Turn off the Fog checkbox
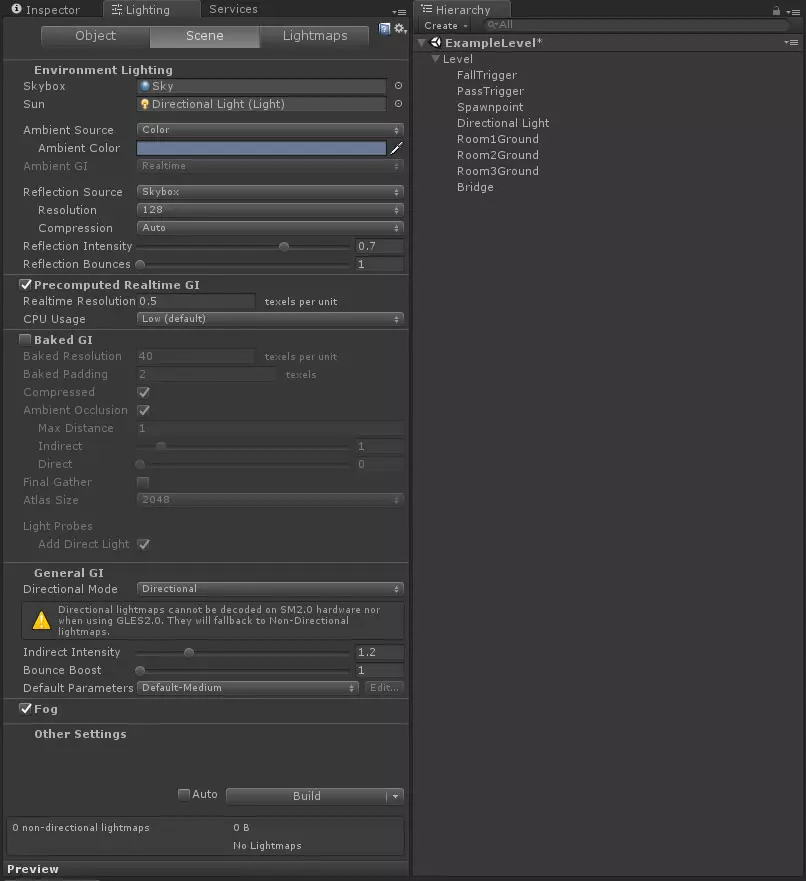Viewport: 806px width, 881px height. [26, 709]
